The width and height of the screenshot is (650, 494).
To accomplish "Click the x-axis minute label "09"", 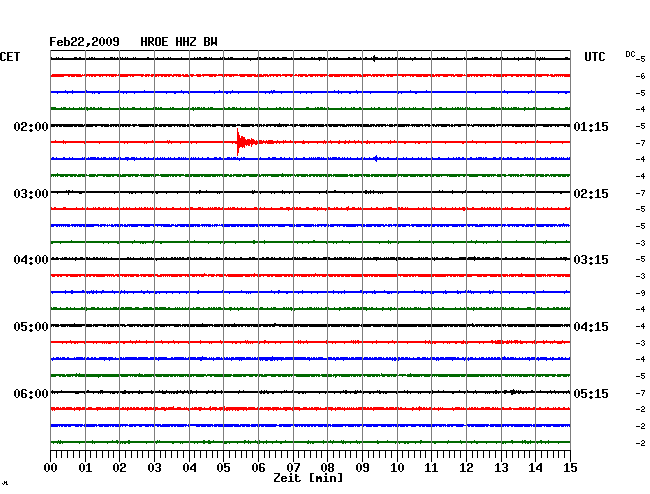I will point(362,468).
